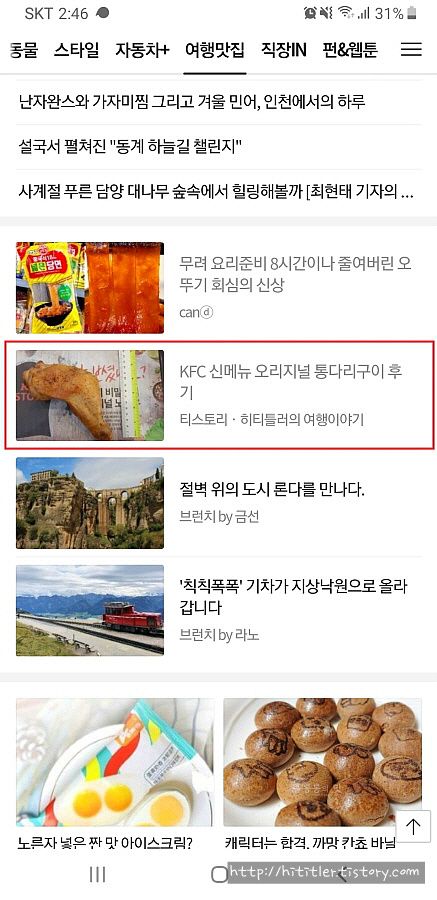Image resolution: width=437 pixels, height=900 pixels.
Task: Open the fried egg ice cream image
Action: 115,762
